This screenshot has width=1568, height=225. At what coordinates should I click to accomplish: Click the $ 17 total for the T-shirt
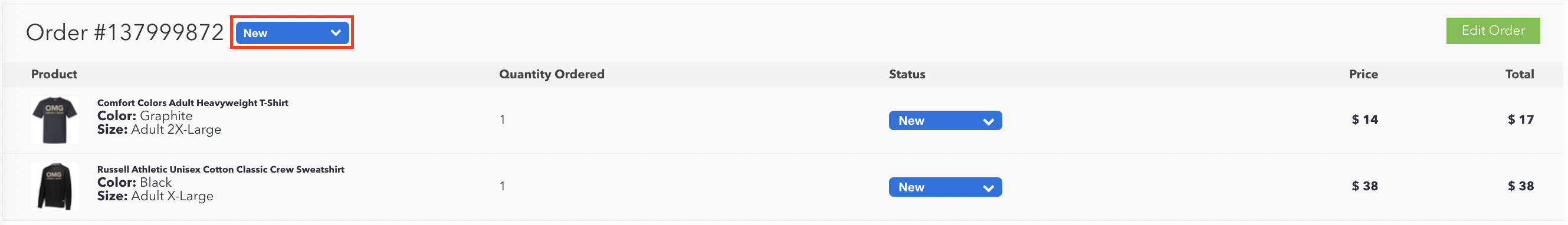1521,120
